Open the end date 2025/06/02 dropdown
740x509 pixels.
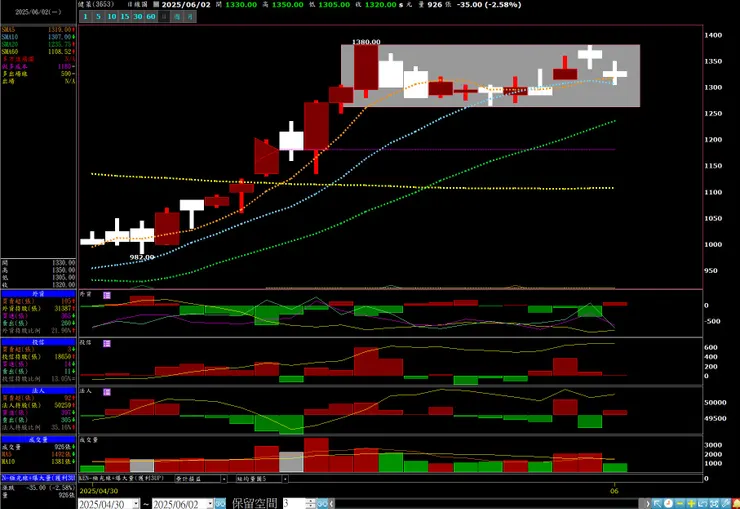click(x=210, y=504)
